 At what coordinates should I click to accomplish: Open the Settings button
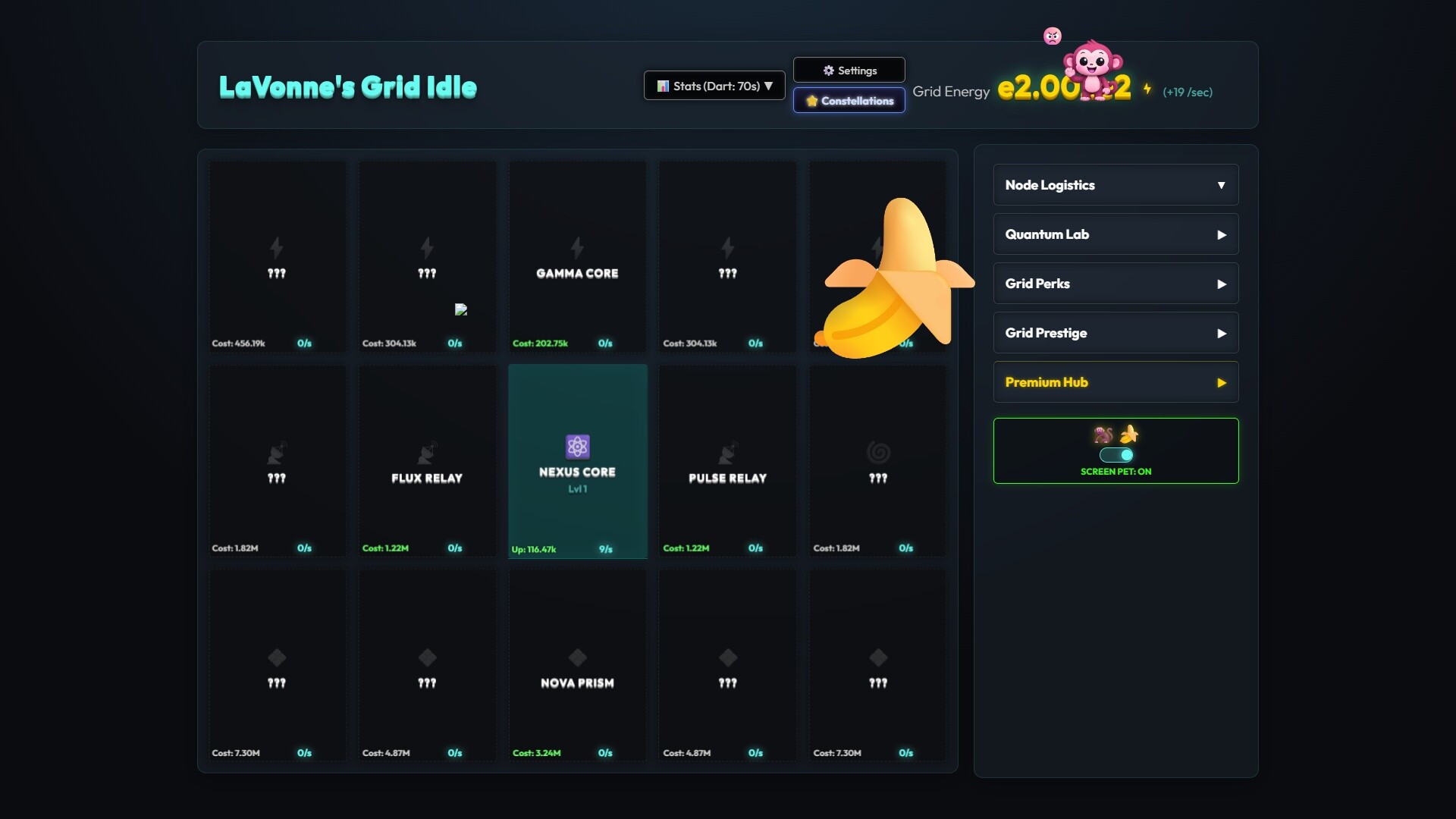pos(849,70)
